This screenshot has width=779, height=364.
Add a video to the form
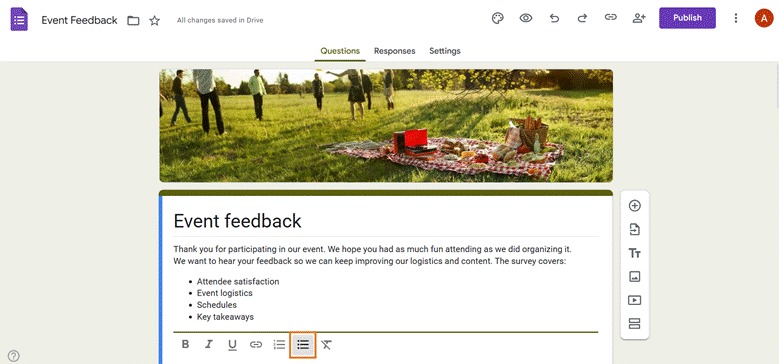click(x=634, y=300)
